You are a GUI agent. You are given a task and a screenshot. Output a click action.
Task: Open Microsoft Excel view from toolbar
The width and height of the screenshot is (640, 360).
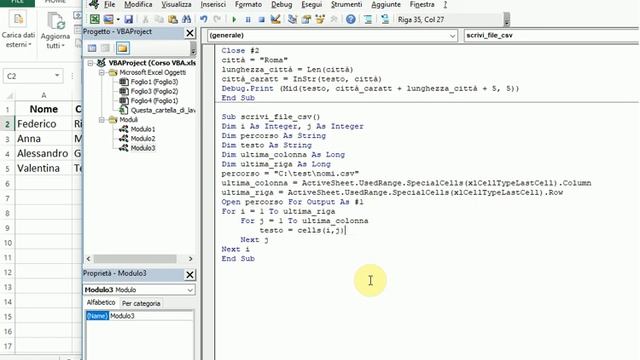[x=95, y=19]
